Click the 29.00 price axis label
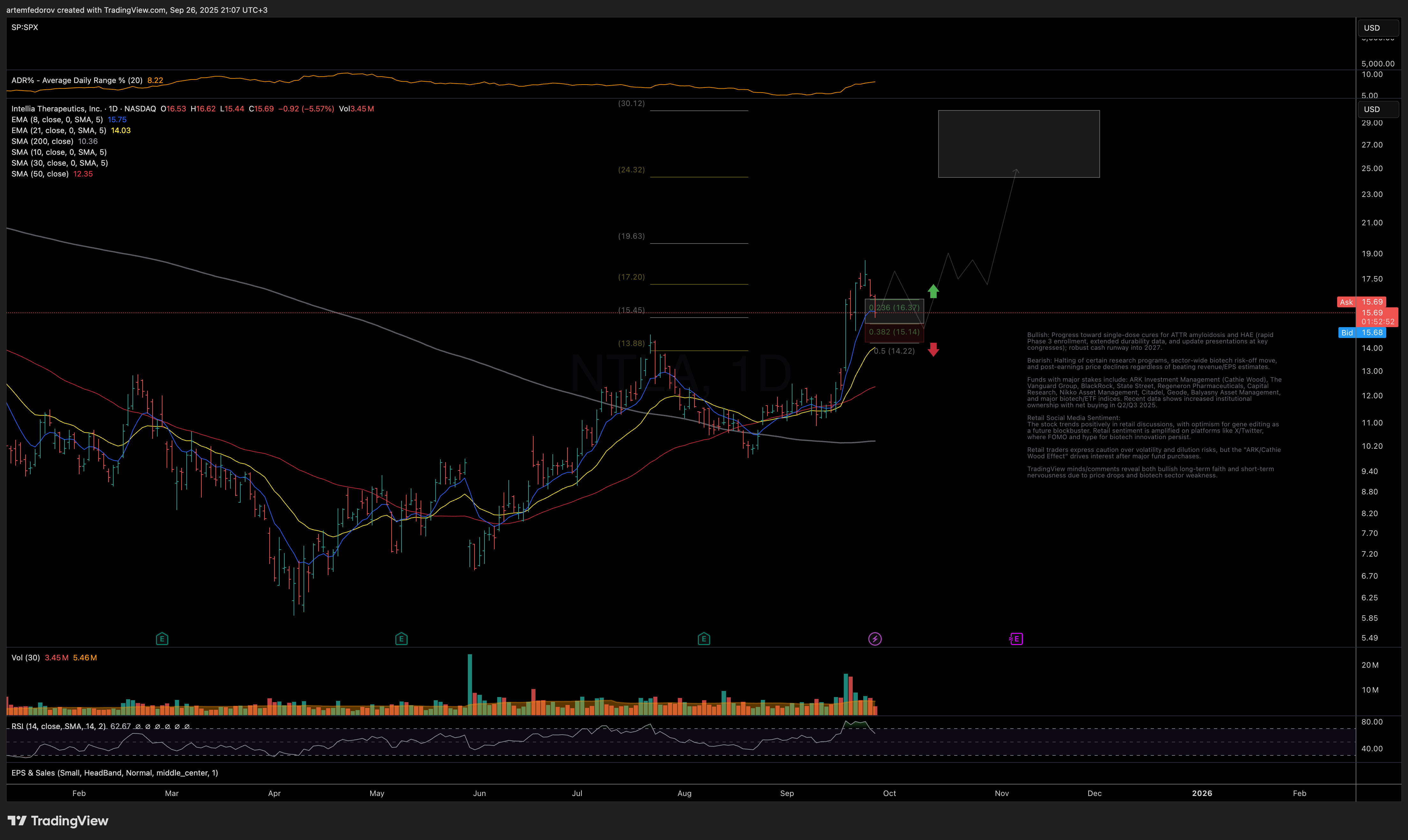The height and width of the screenshot is (840, 1408). (1372, 123)
